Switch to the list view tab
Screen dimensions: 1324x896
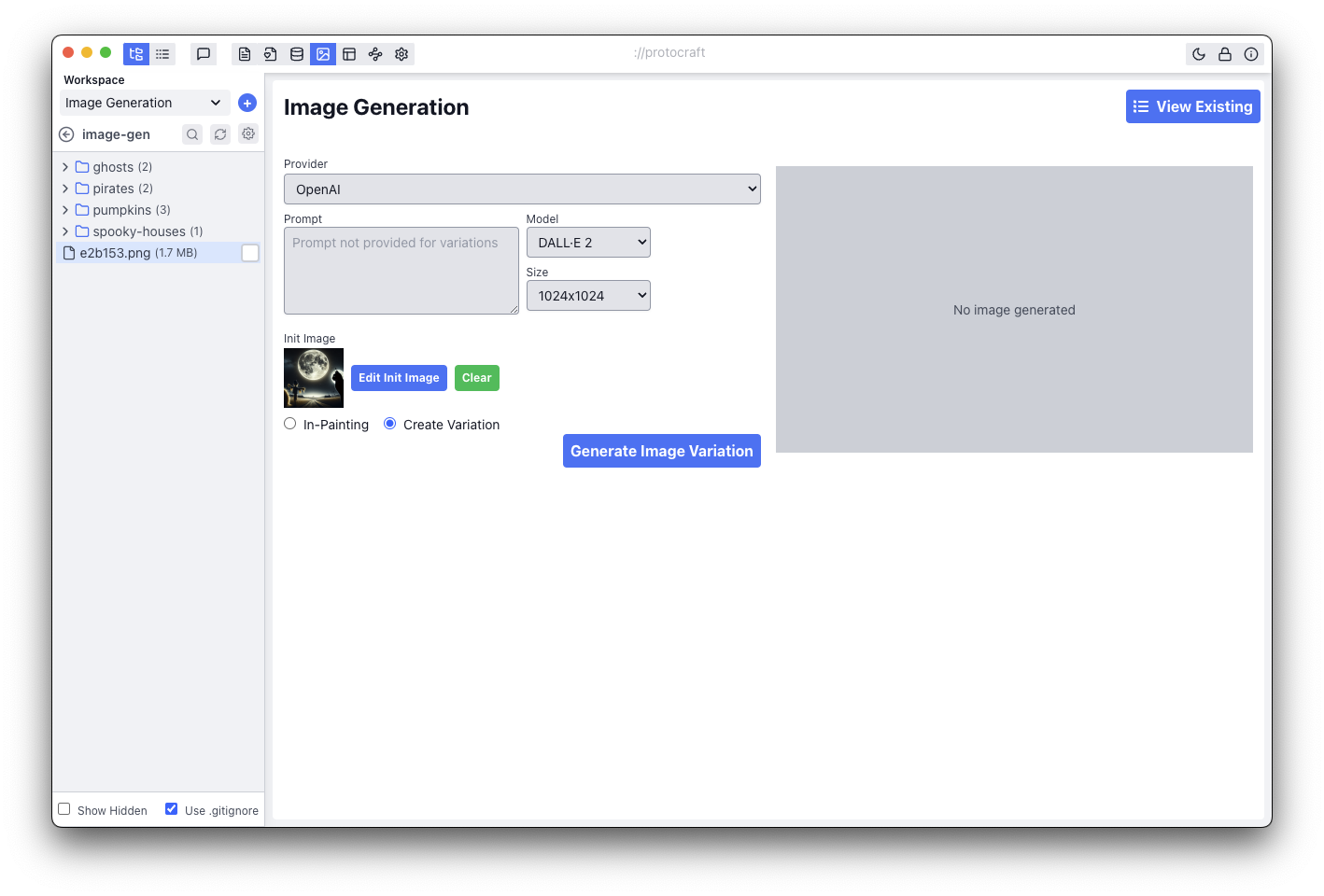(162, 54)
